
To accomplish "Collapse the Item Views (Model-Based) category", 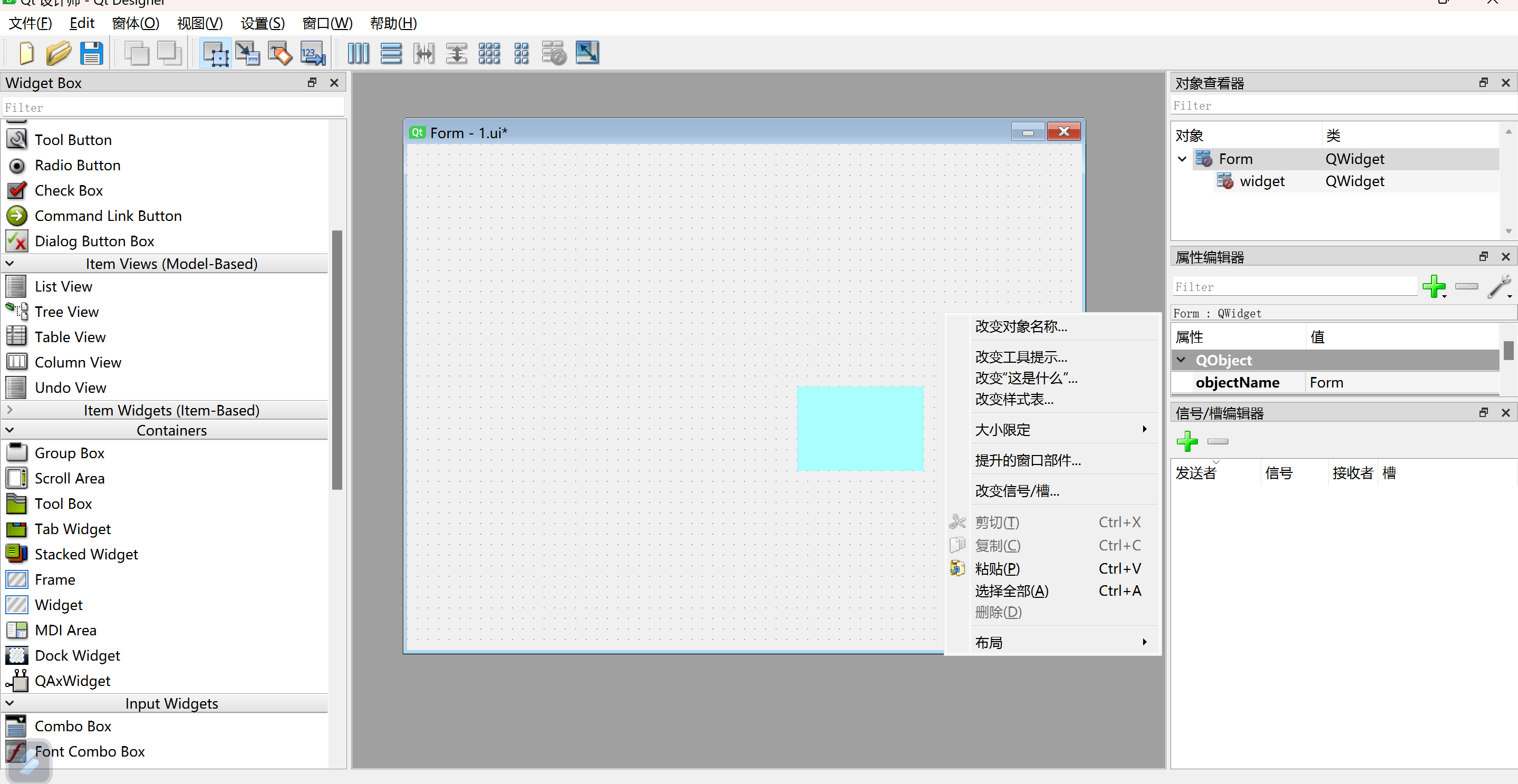I will coord(10,263).
